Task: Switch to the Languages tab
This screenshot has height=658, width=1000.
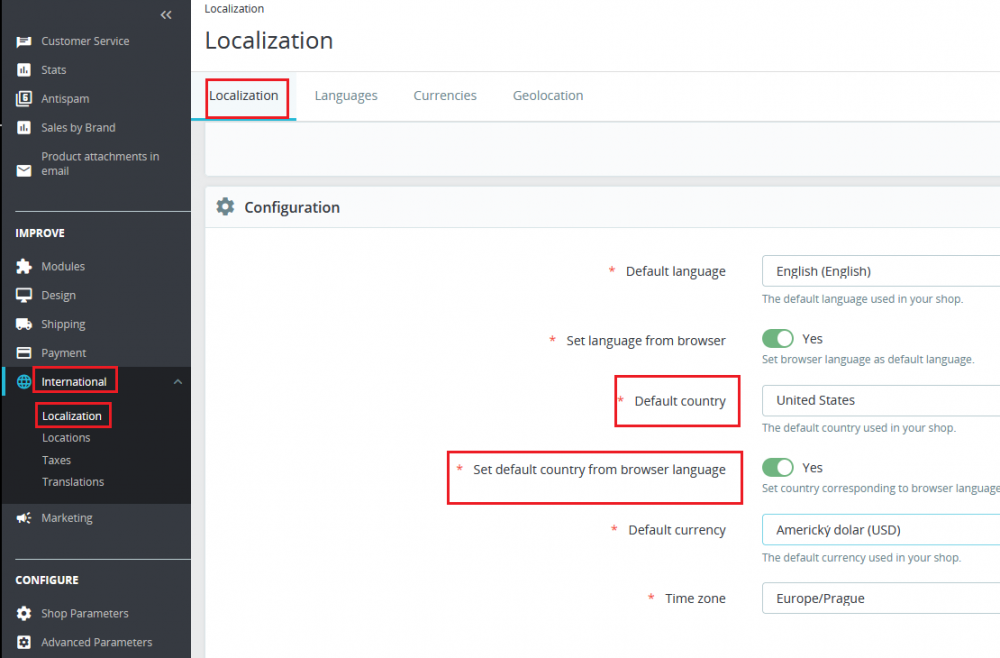Action: tap(346, 96)
